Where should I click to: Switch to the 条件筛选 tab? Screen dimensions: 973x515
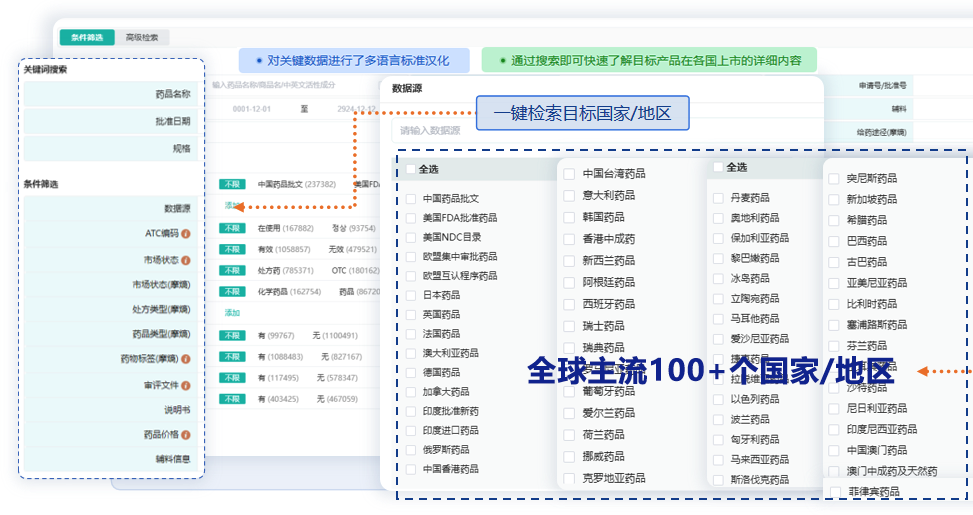click(87, 38)
